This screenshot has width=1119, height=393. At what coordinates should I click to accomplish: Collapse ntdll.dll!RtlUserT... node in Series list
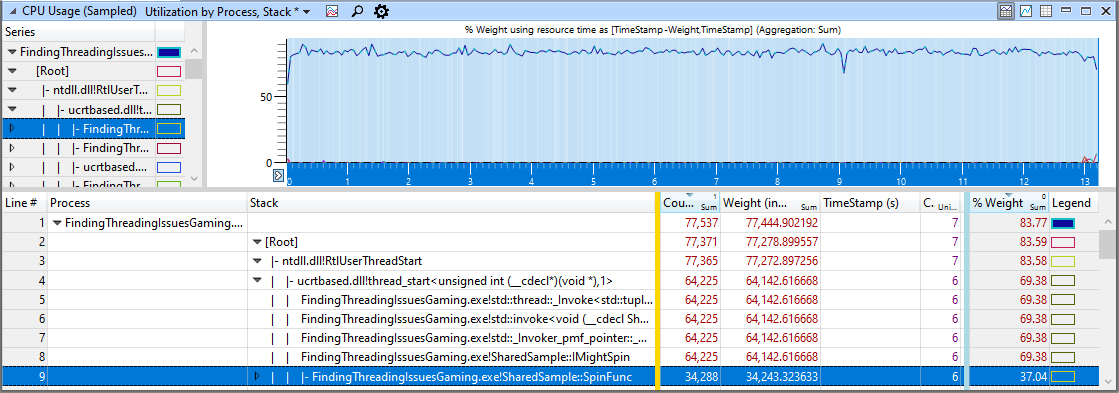(x=11, y=91)
